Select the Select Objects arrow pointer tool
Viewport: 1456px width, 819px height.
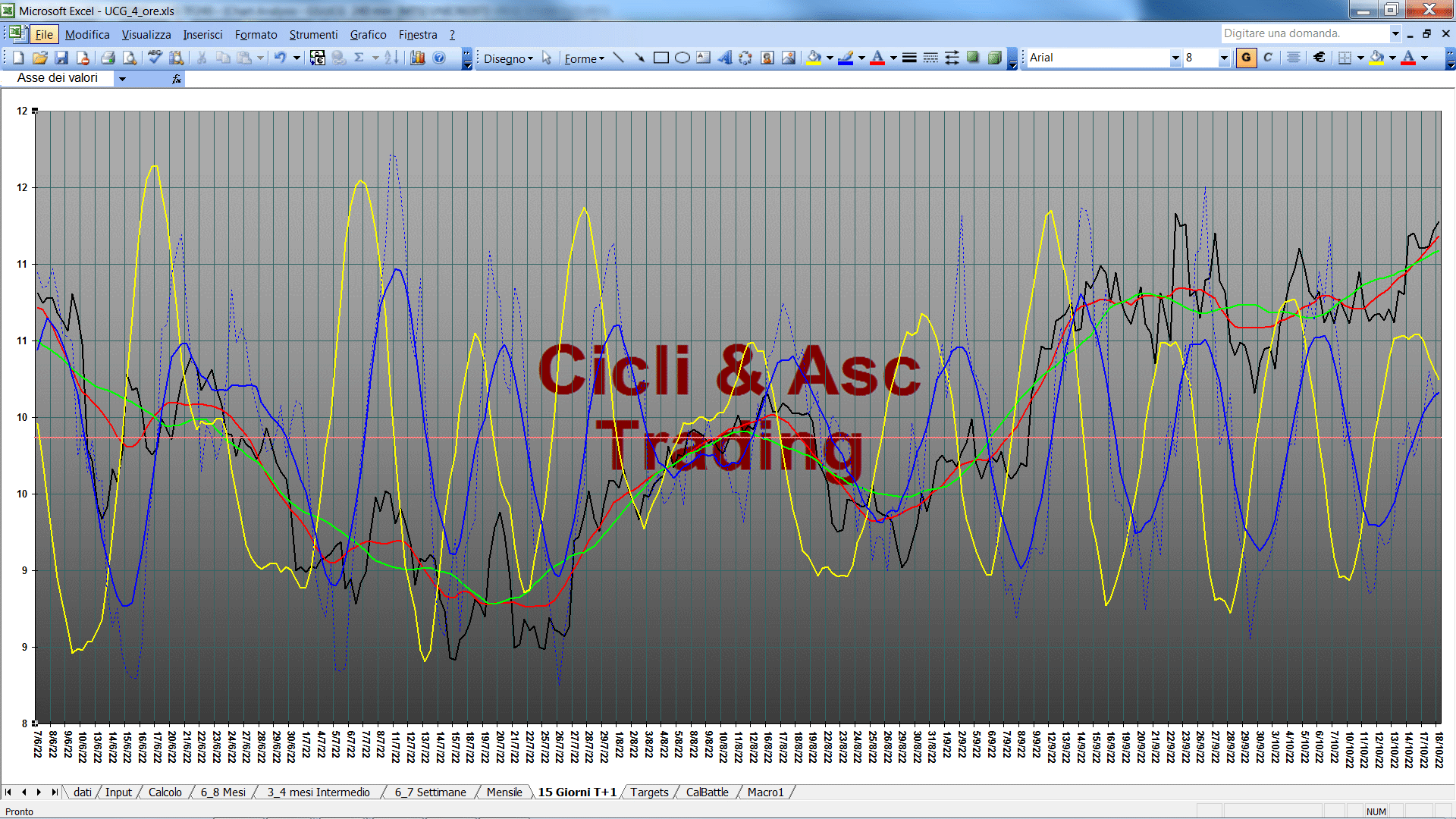click(547, 58)
